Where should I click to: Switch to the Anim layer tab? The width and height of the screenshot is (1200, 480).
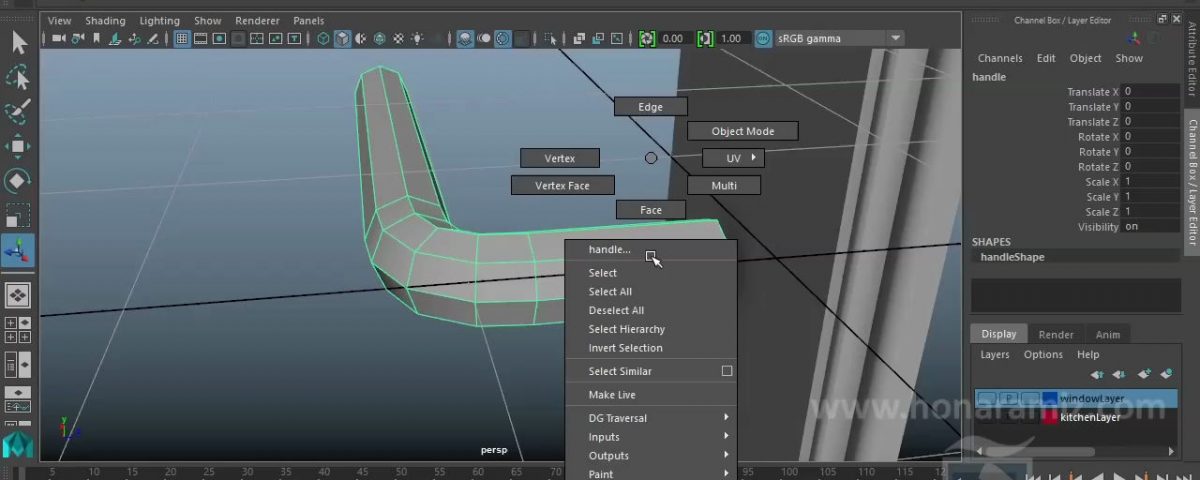pos(1108,335)
